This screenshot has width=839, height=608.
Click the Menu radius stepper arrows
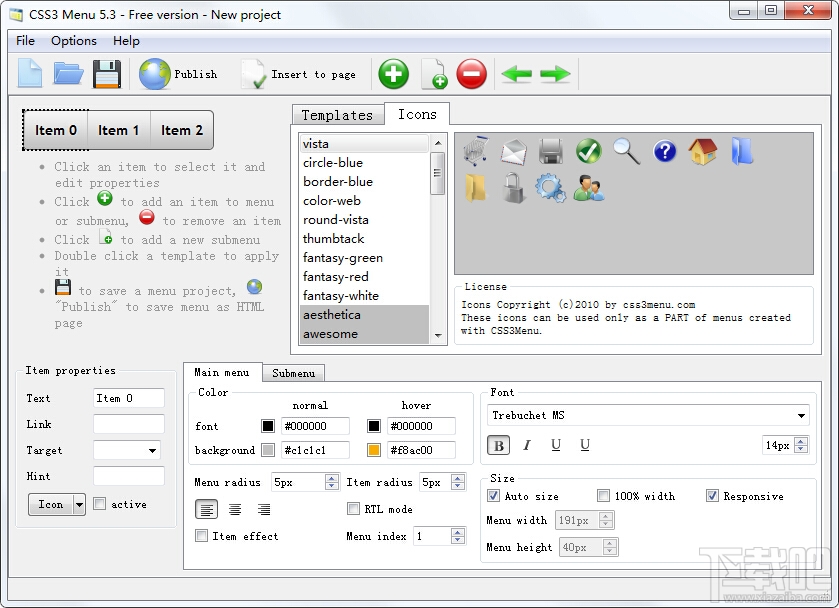click(x=332, y=482)
